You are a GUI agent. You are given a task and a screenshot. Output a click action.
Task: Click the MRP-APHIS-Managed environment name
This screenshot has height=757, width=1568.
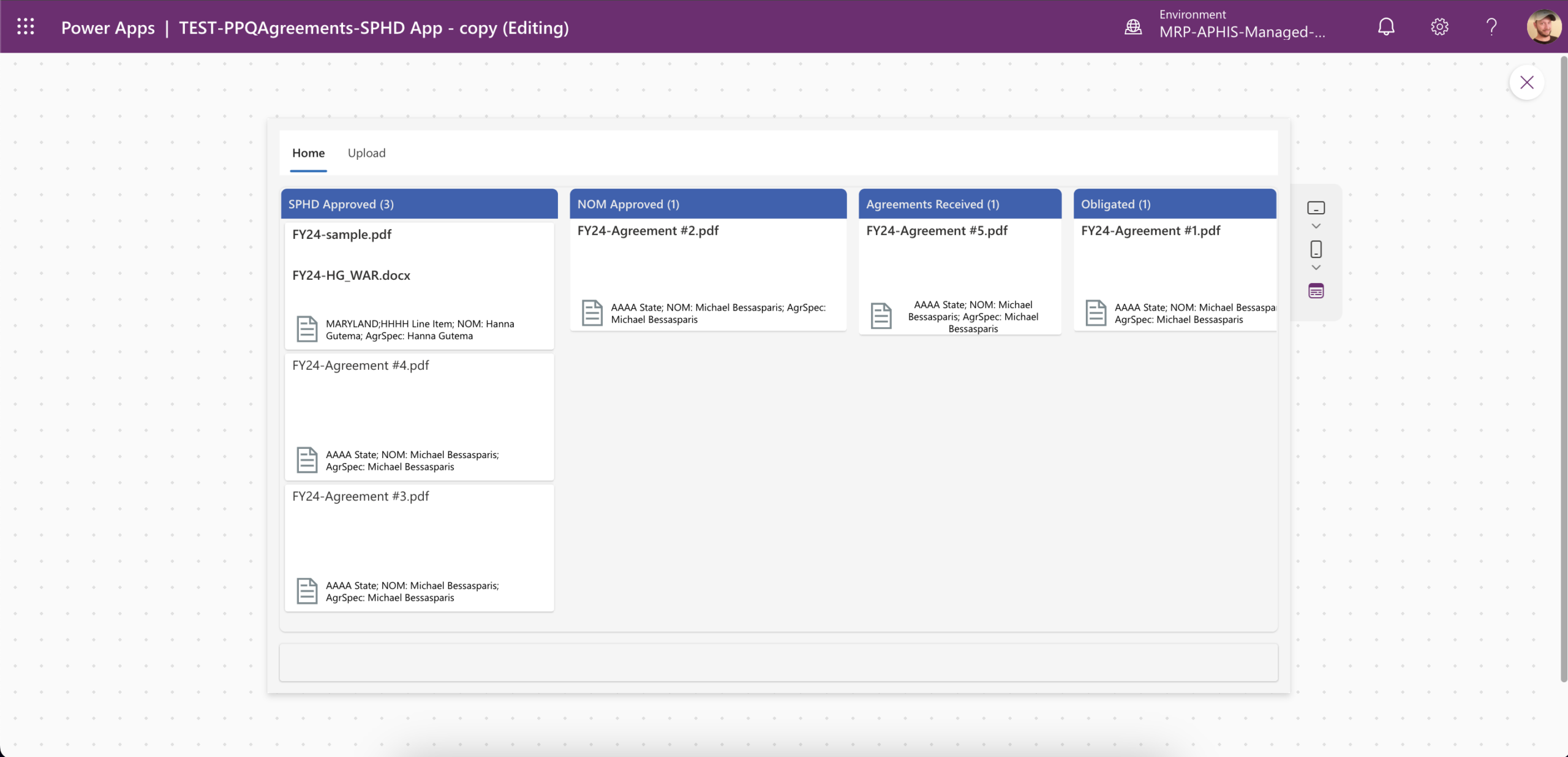[1242, 32]
